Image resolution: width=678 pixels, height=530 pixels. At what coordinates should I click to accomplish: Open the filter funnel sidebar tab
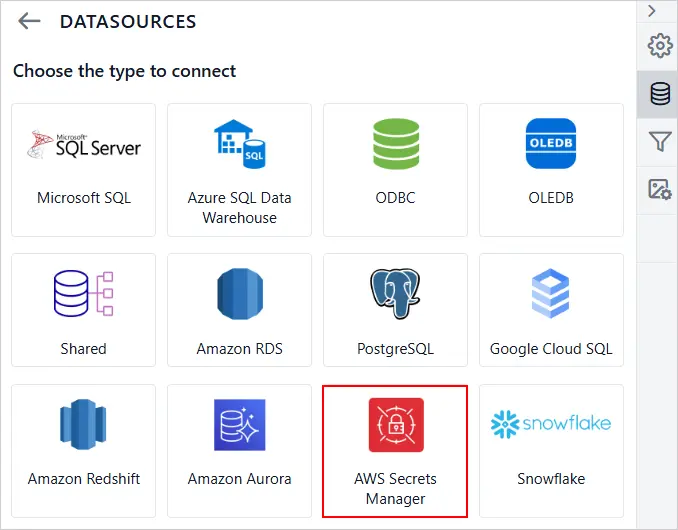(x=659, y=141)
